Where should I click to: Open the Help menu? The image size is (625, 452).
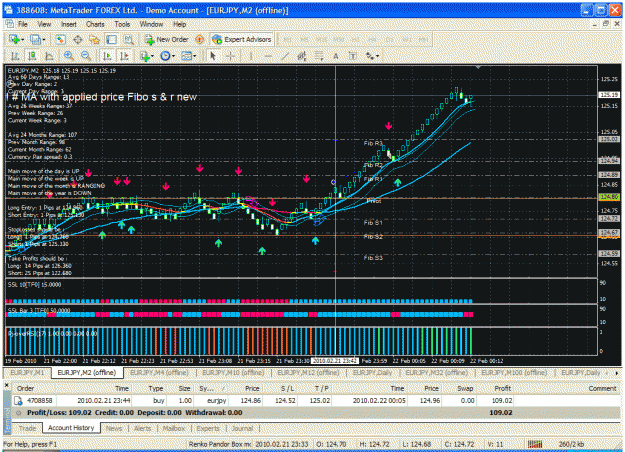pos(179,24)
